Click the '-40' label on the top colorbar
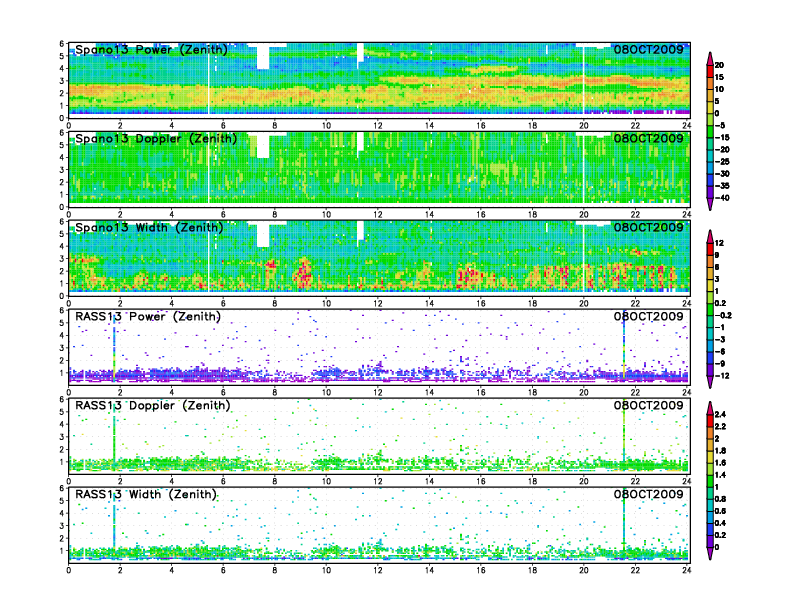Image resolution: width=792 pixels, height=612 pixels. [722, 198]
